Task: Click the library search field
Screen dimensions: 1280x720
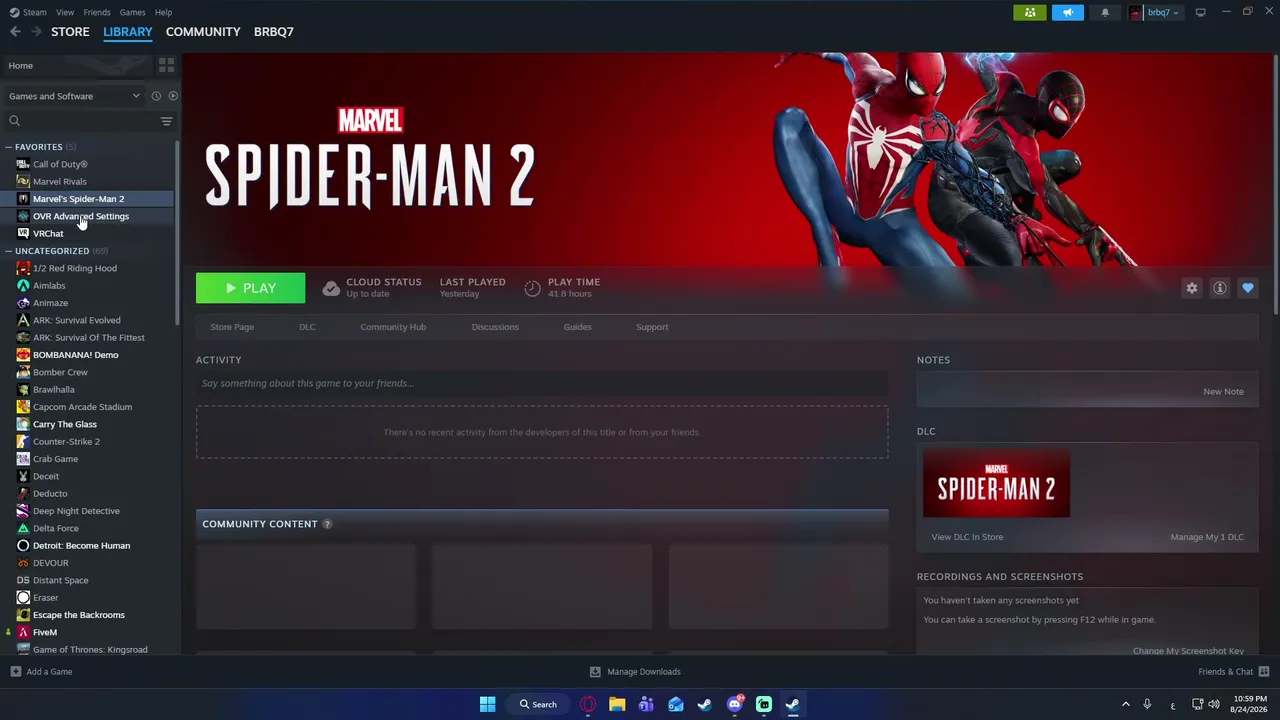Action: [80, 121]
